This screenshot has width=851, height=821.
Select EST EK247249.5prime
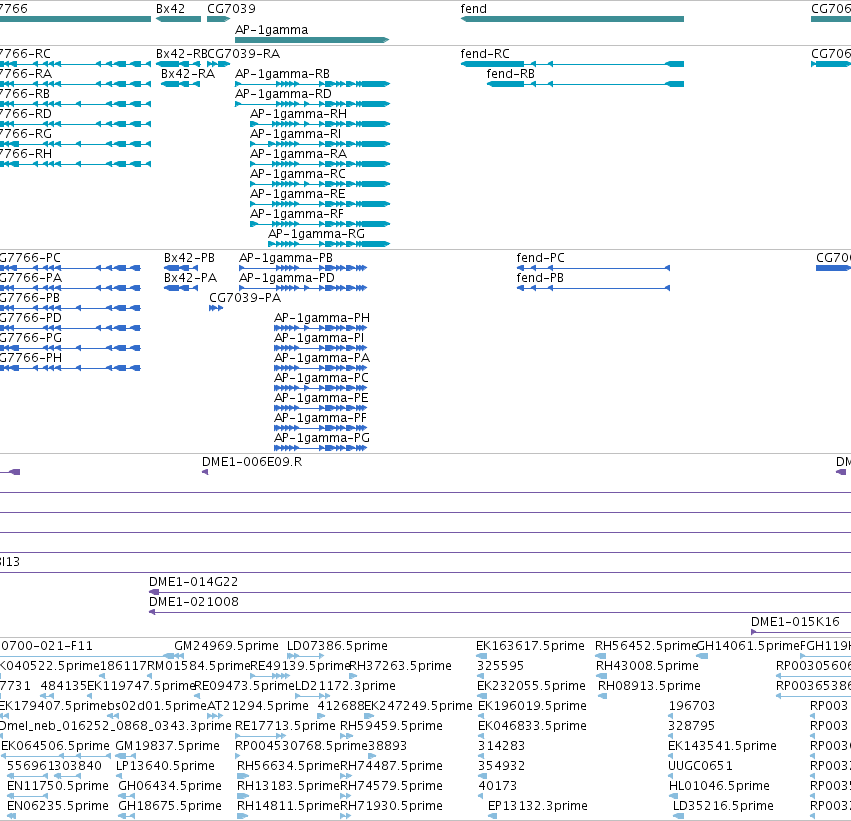[x=418, y=706]
